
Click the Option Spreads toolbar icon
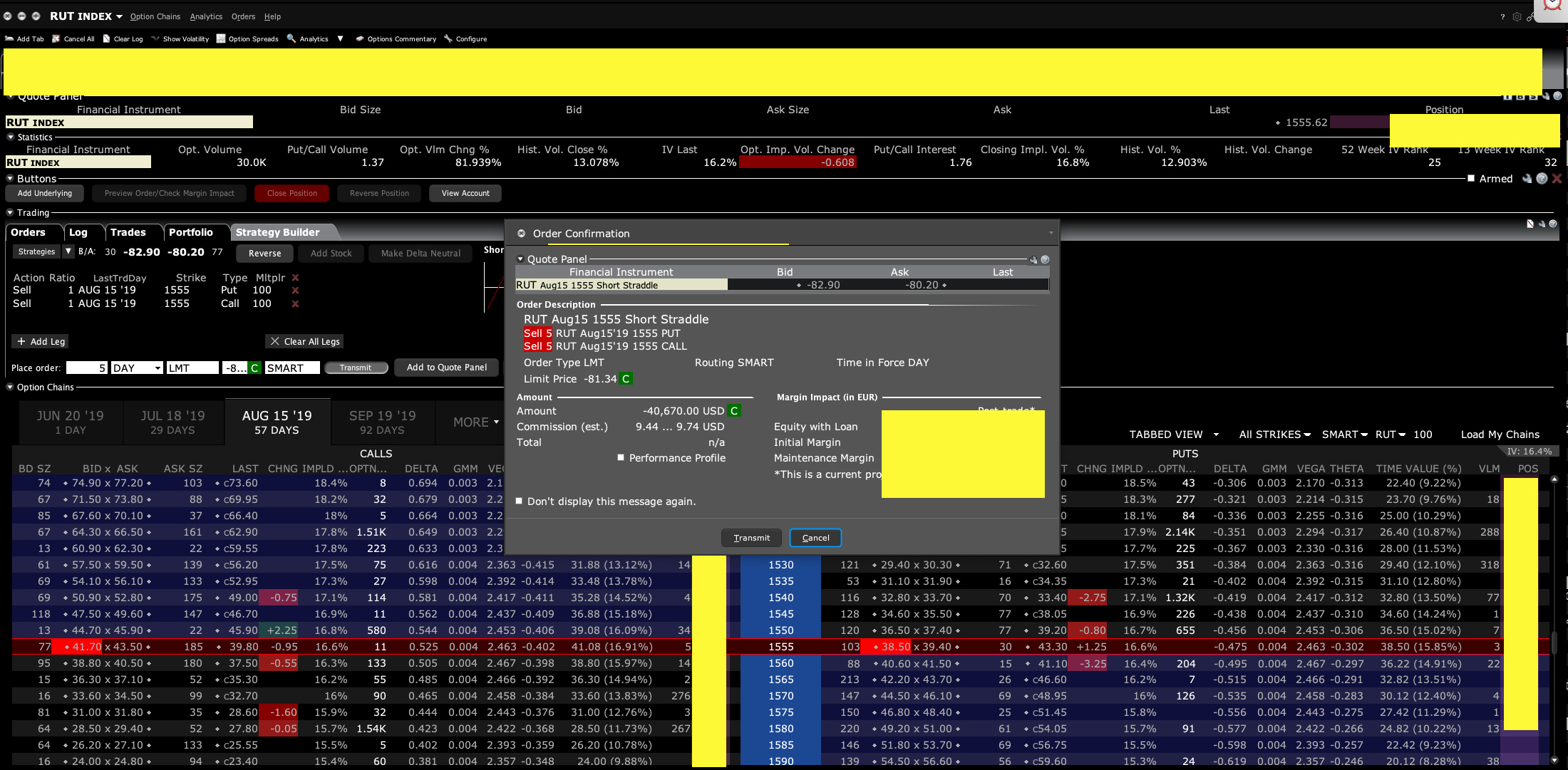(x=221, y=38)
